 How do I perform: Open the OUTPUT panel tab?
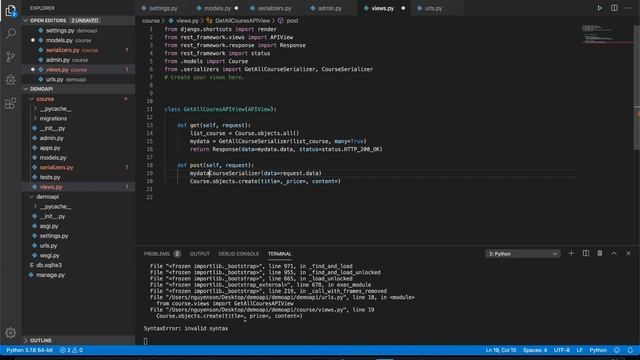pos(200,254)
